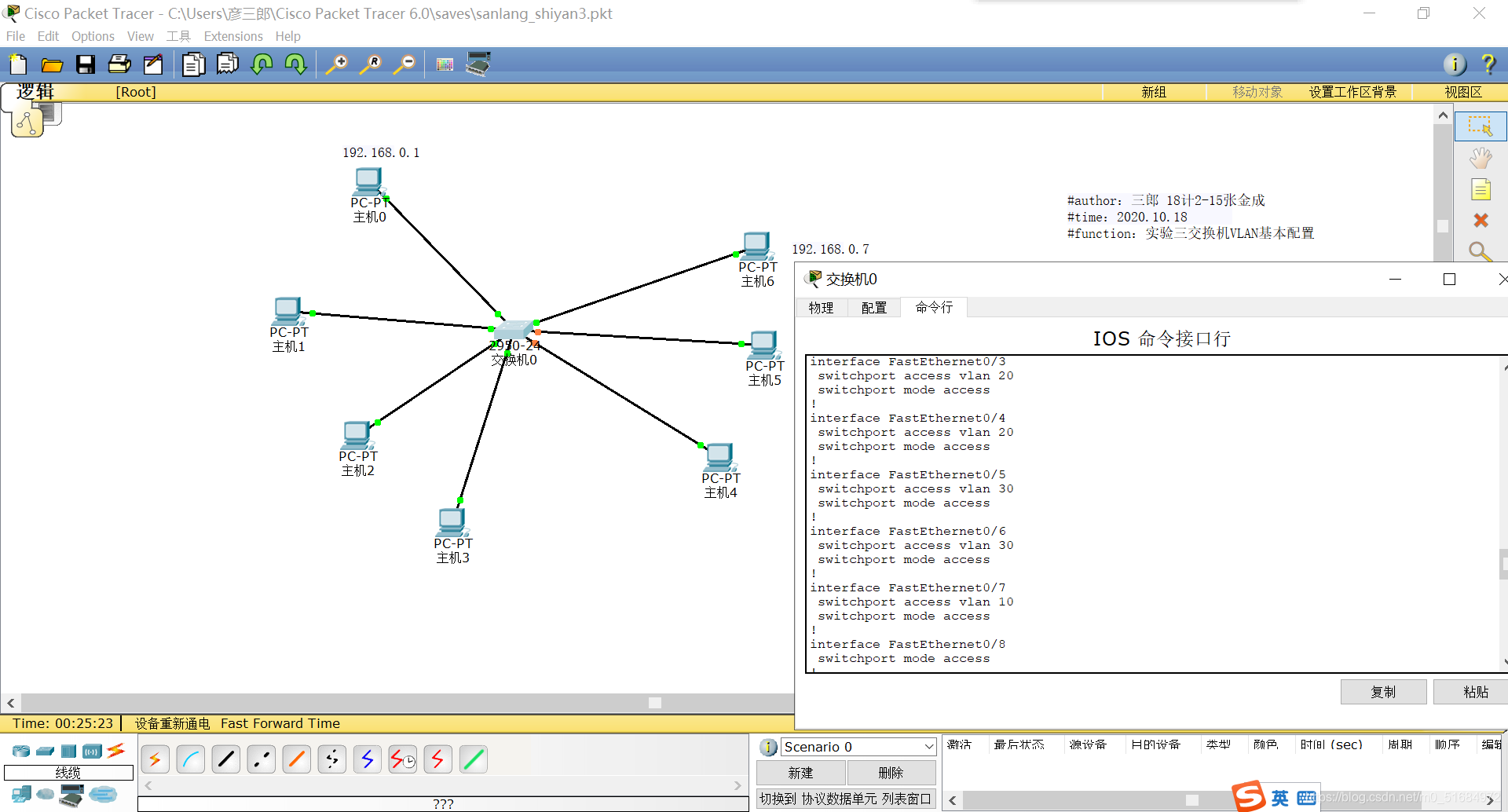This screenshot has width=1508, height=812.
Task: Click 设备重新通电 power cycle button
Action: tap(172, 723)
